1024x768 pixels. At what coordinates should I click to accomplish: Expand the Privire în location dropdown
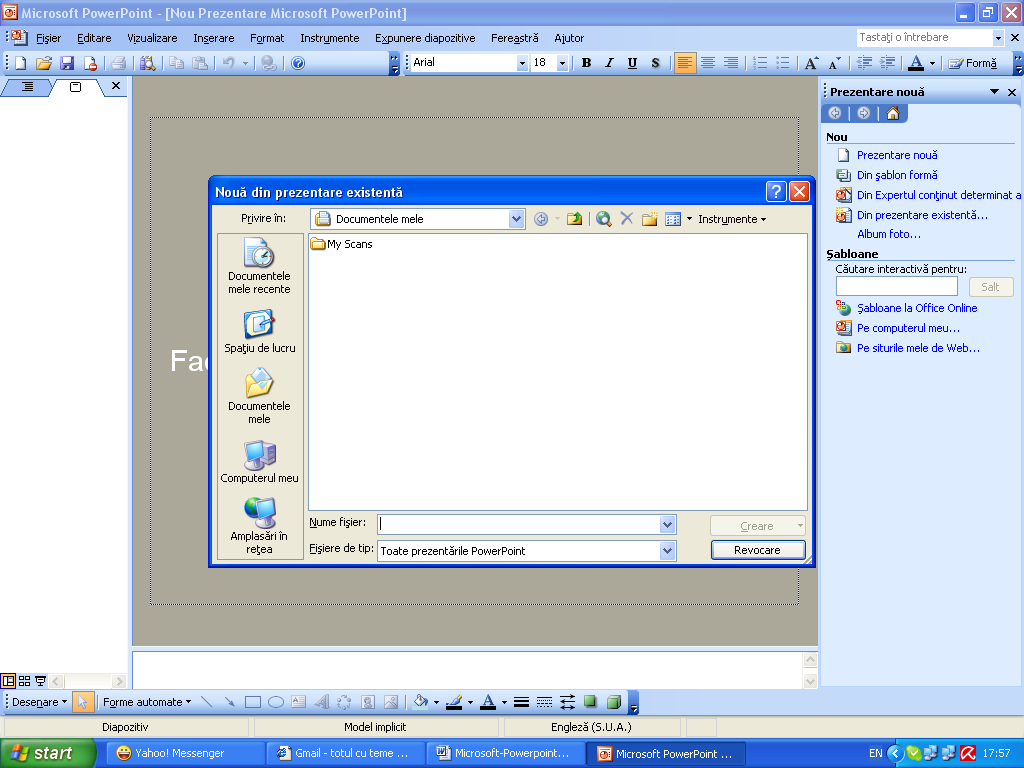(516, 219)
